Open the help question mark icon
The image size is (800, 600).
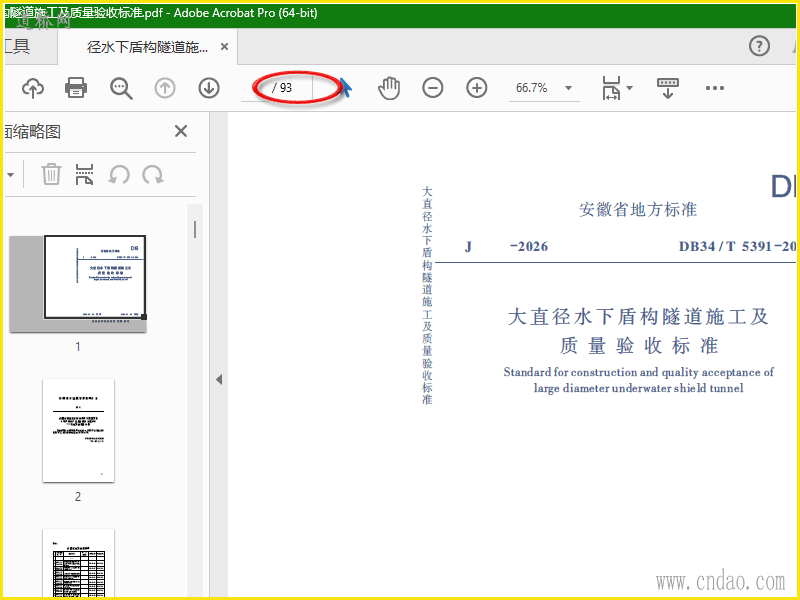[759, 46]
